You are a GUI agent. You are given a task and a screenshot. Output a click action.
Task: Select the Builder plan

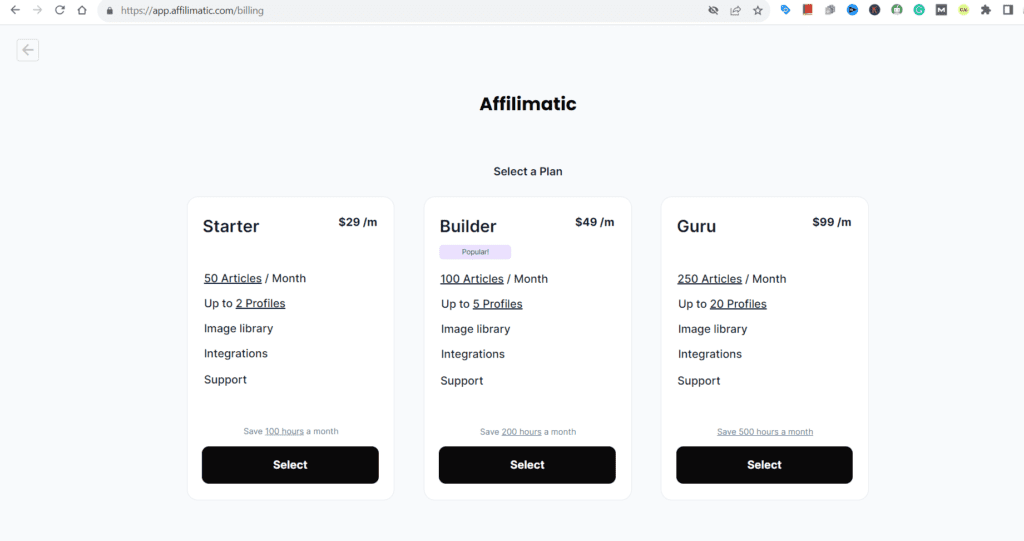[527, 465]
